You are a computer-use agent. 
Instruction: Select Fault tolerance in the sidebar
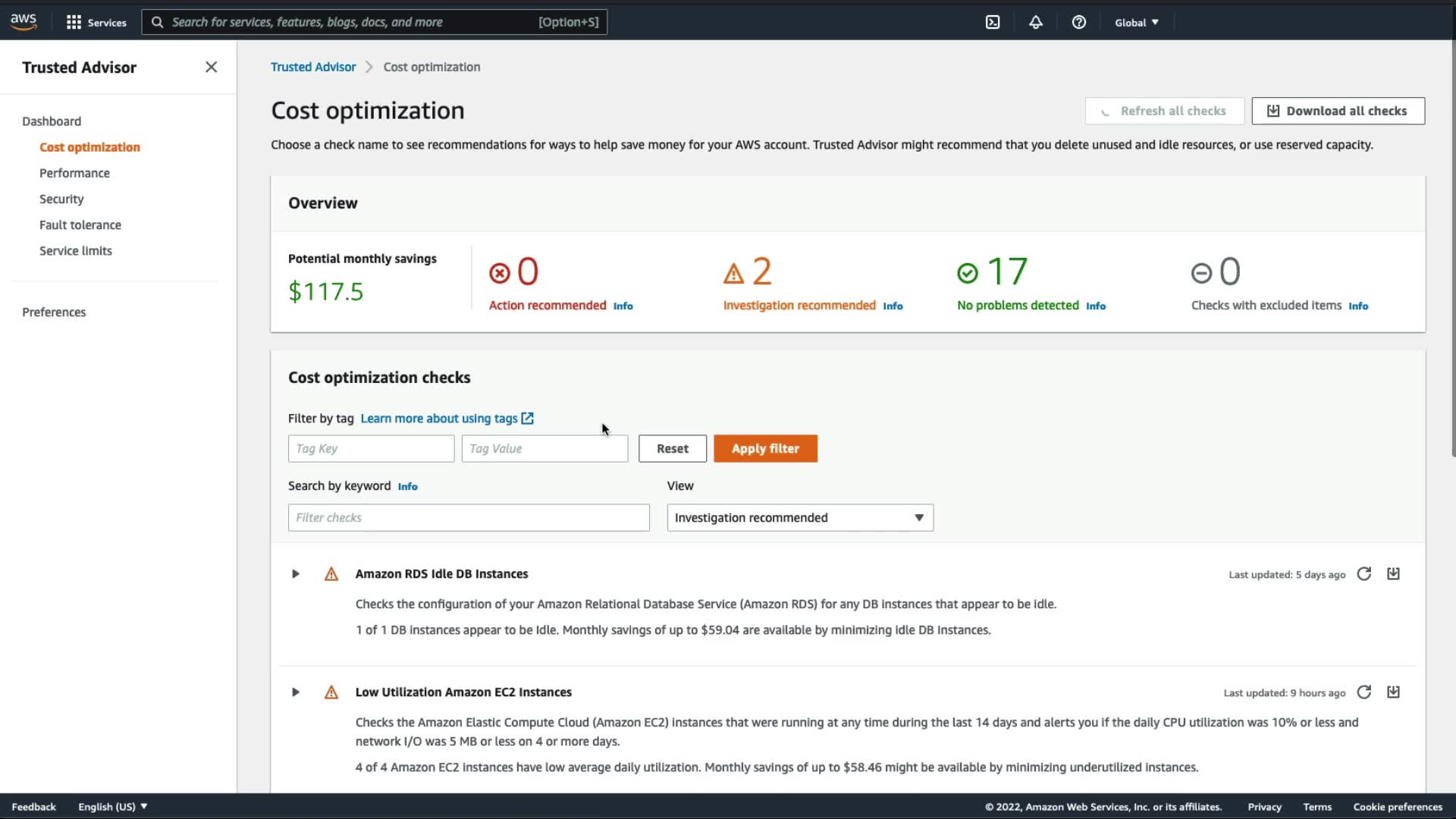(x=80, y=225)
